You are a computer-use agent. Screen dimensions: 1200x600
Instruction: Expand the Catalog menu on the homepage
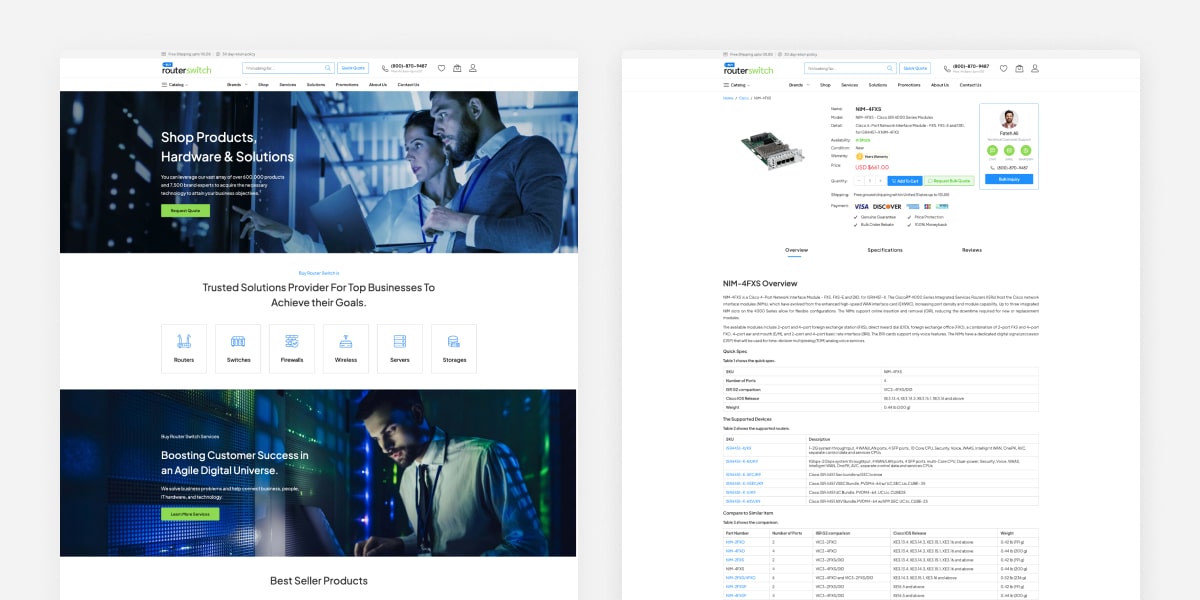(x=174, y=85)
